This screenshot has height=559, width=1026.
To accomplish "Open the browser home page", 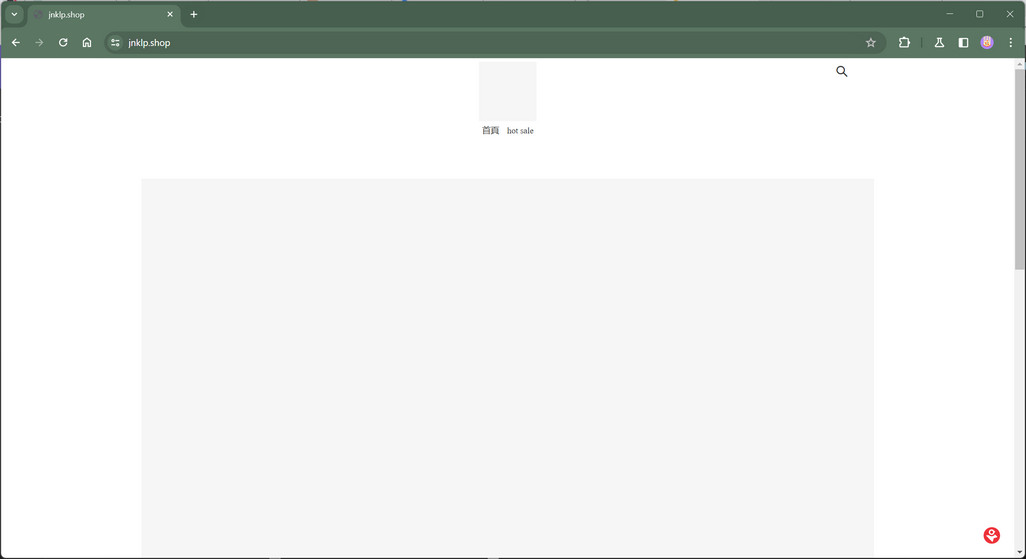I will click(87, 43).
